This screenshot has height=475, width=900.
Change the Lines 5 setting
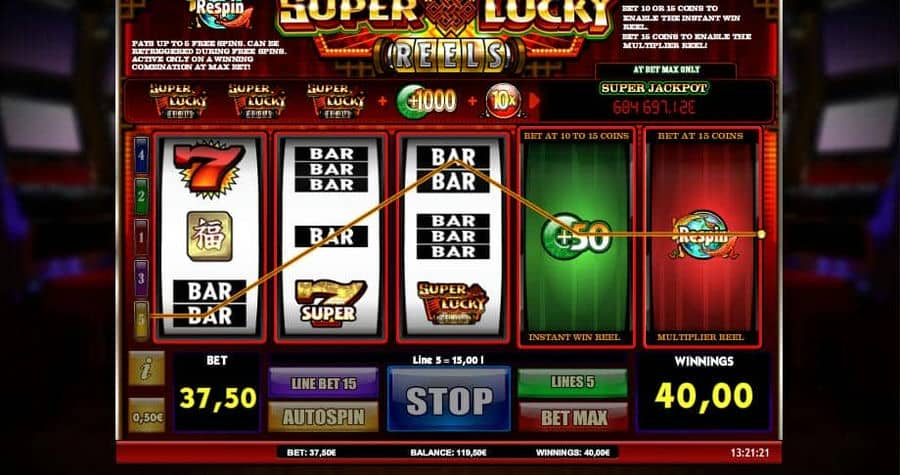tap(572, 383)
